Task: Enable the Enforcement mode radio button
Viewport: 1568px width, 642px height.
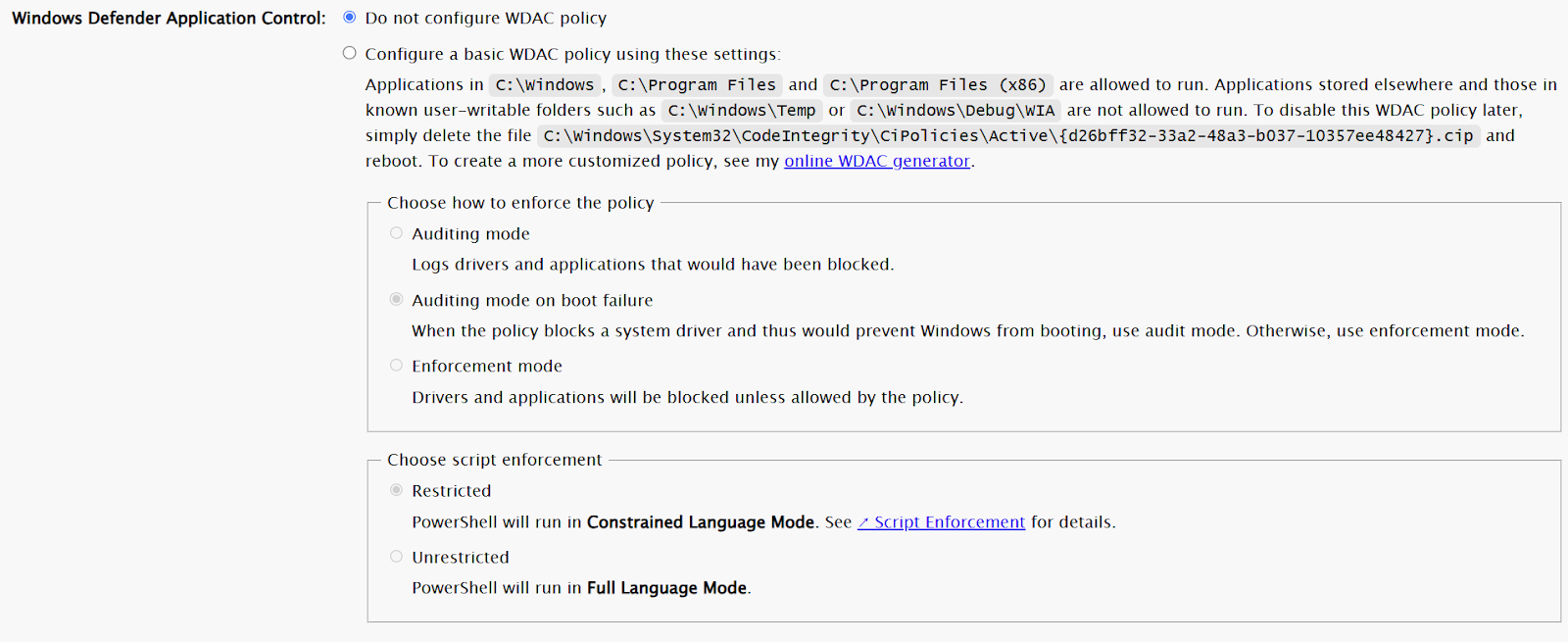Action: point(396,366)
